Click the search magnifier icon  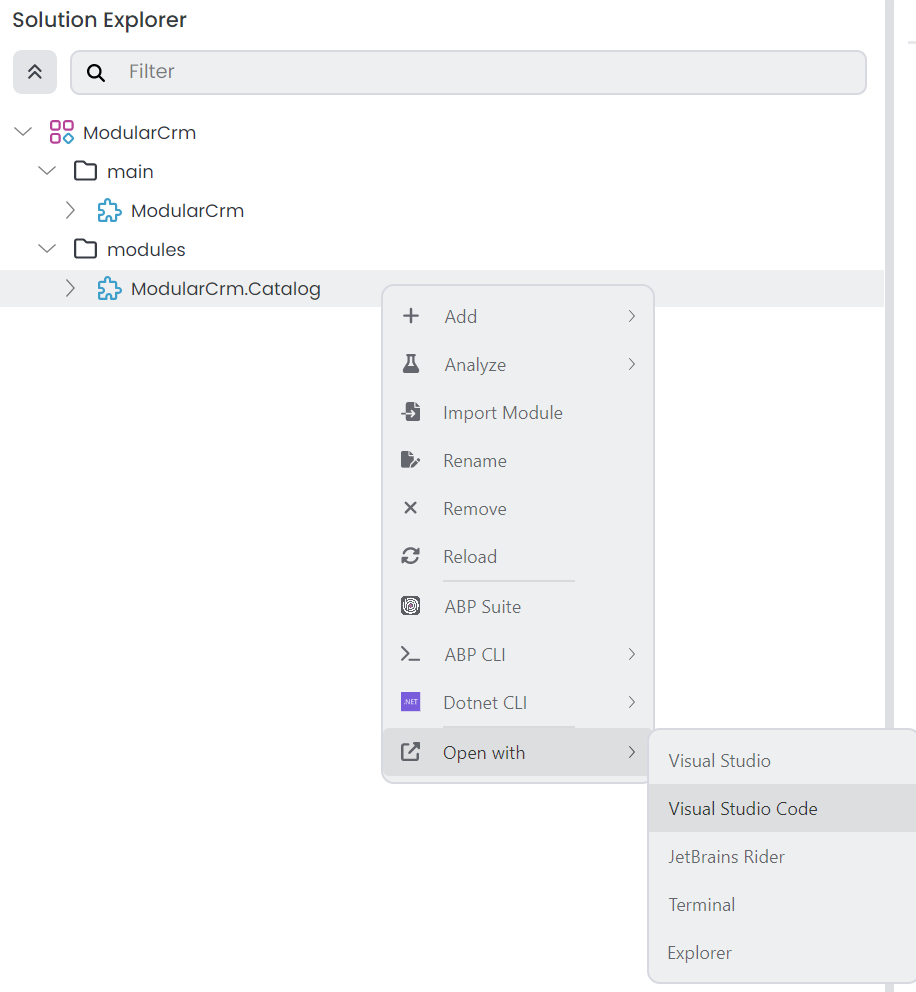pyautogui.click(x=96, y=72)
